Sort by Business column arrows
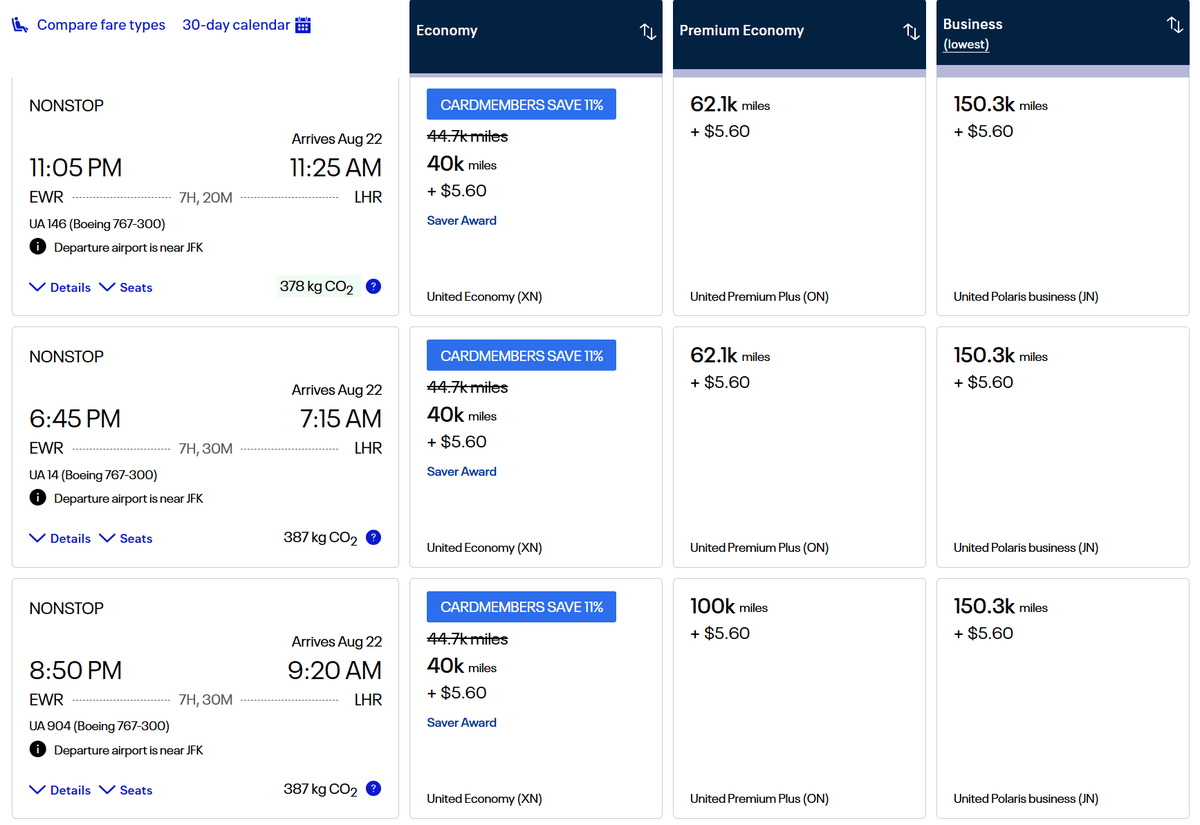The image size is (1200, 825). point(1175,24)
